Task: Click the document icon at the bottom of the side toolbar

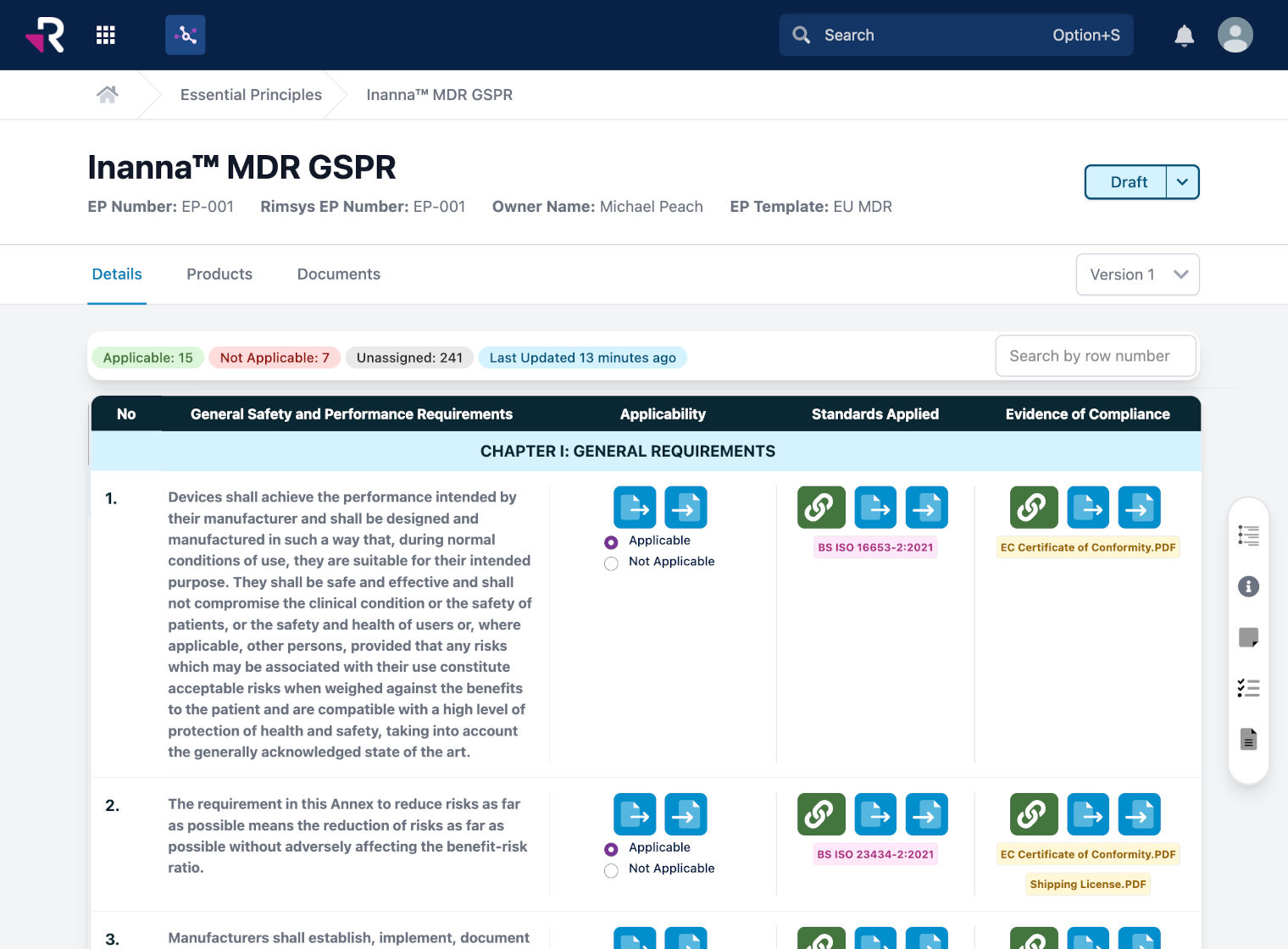Action: pyautogui.click(x=1248, y=739)
